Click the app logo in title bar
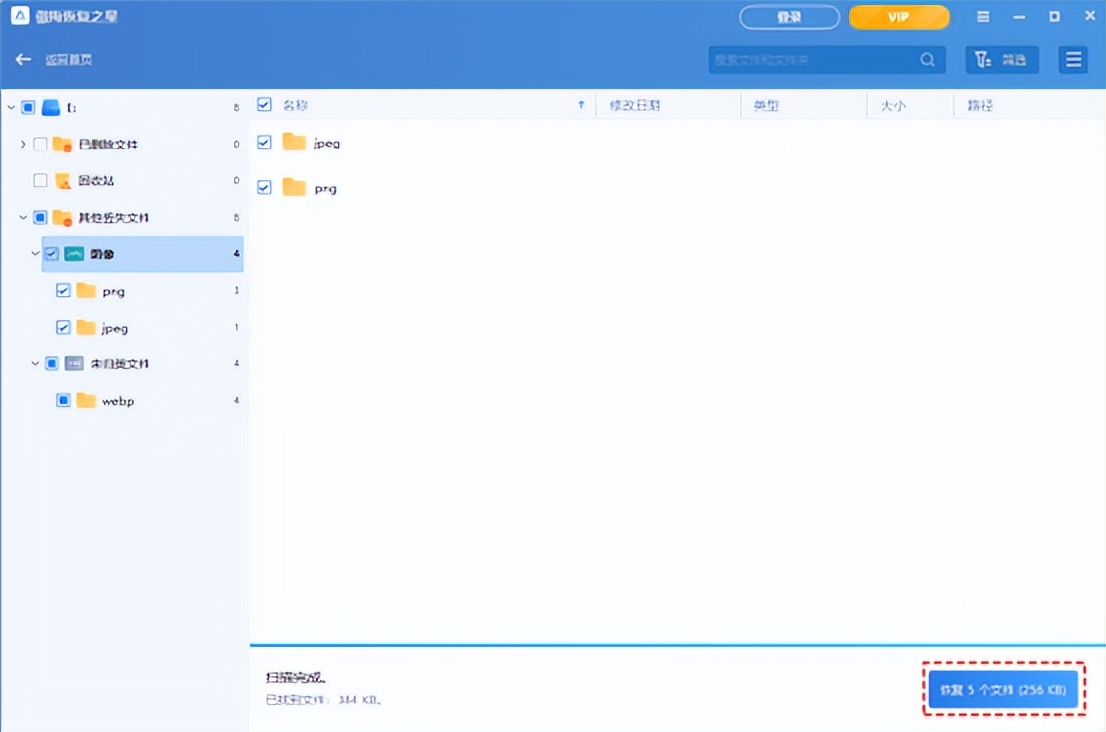The width and height of the screenshot is (1106, 732). pos(20,18)
